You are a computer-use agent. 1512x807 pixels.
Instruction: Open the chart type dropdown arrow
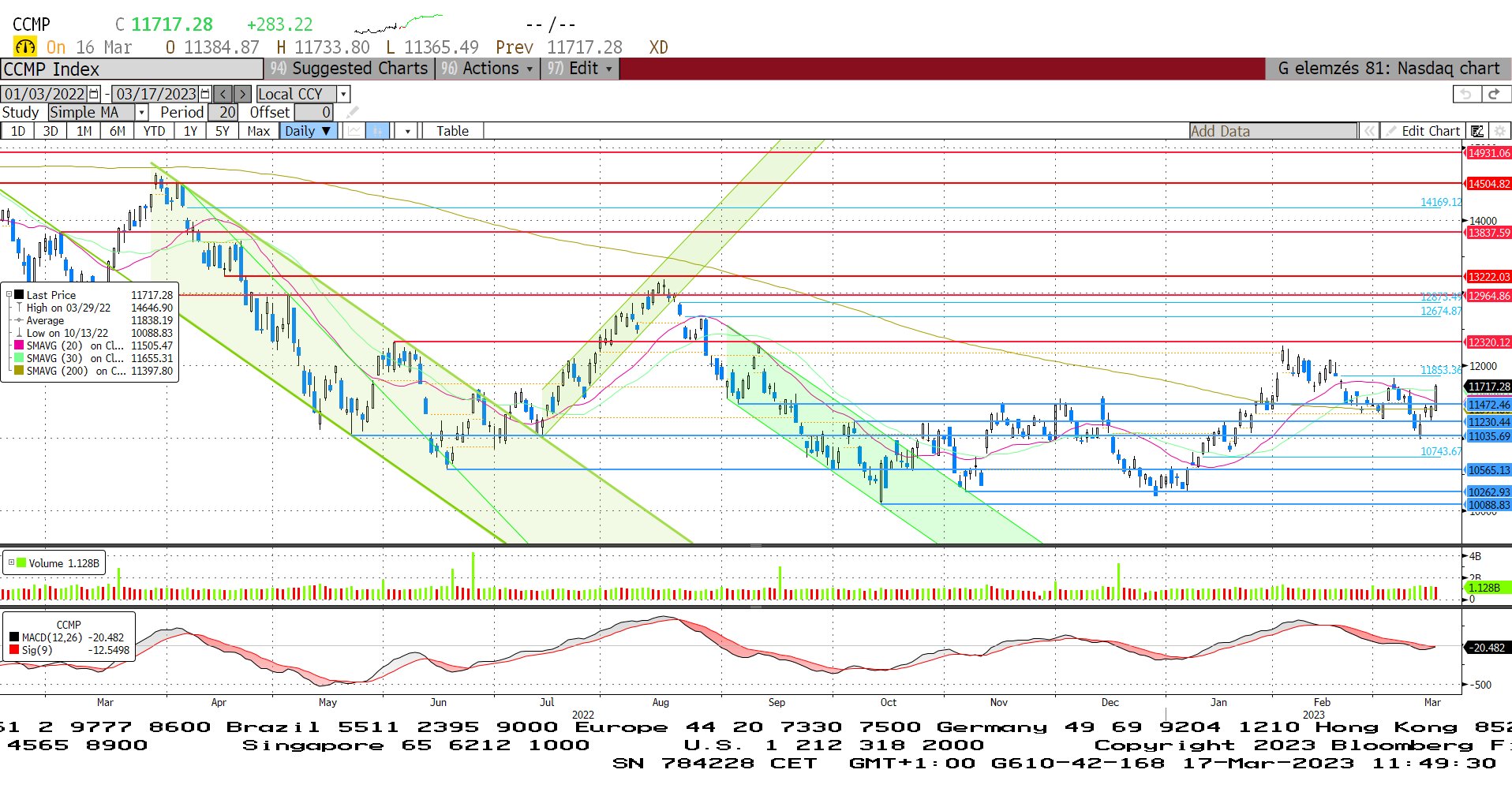(x=407, y=131)
